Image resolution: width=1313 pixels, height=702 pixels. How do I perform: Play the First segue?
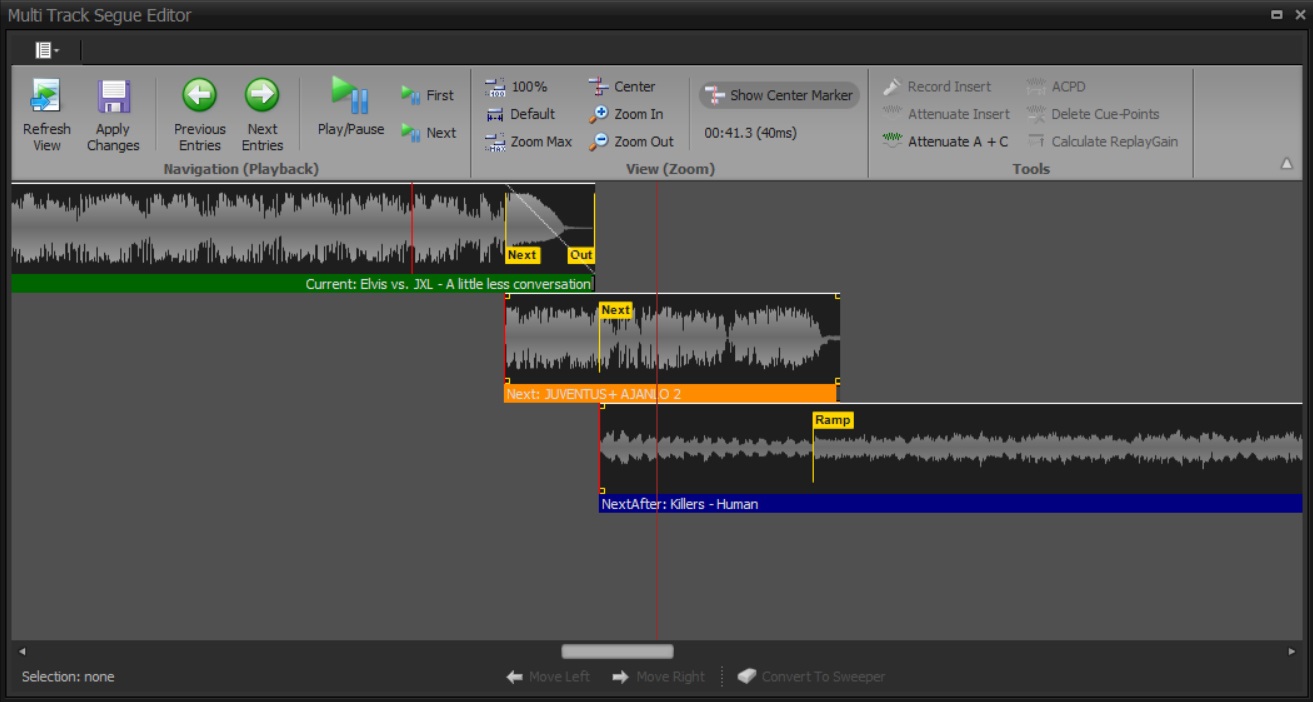point(428,96)
